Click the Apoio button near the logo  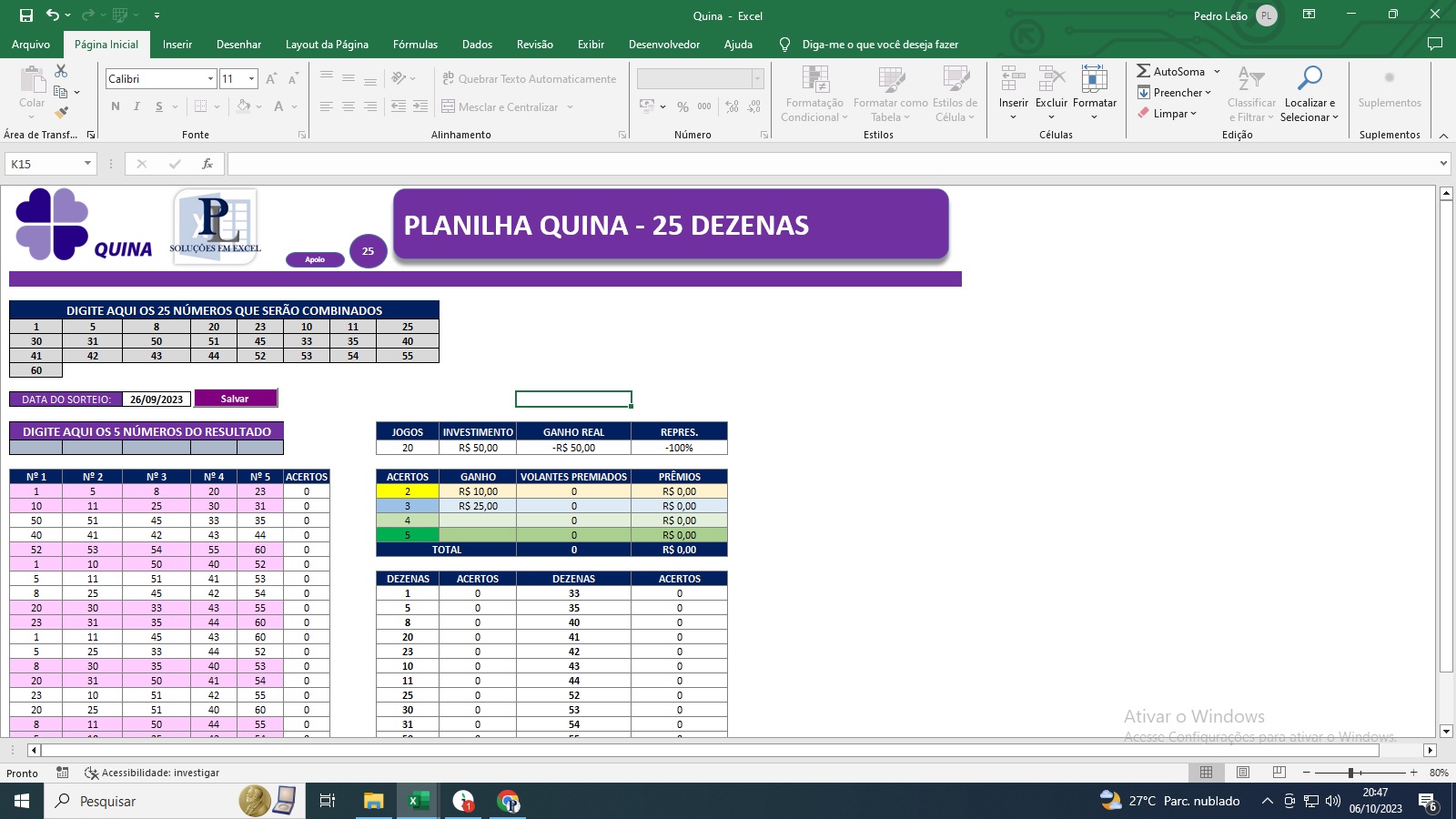(315, 259)
